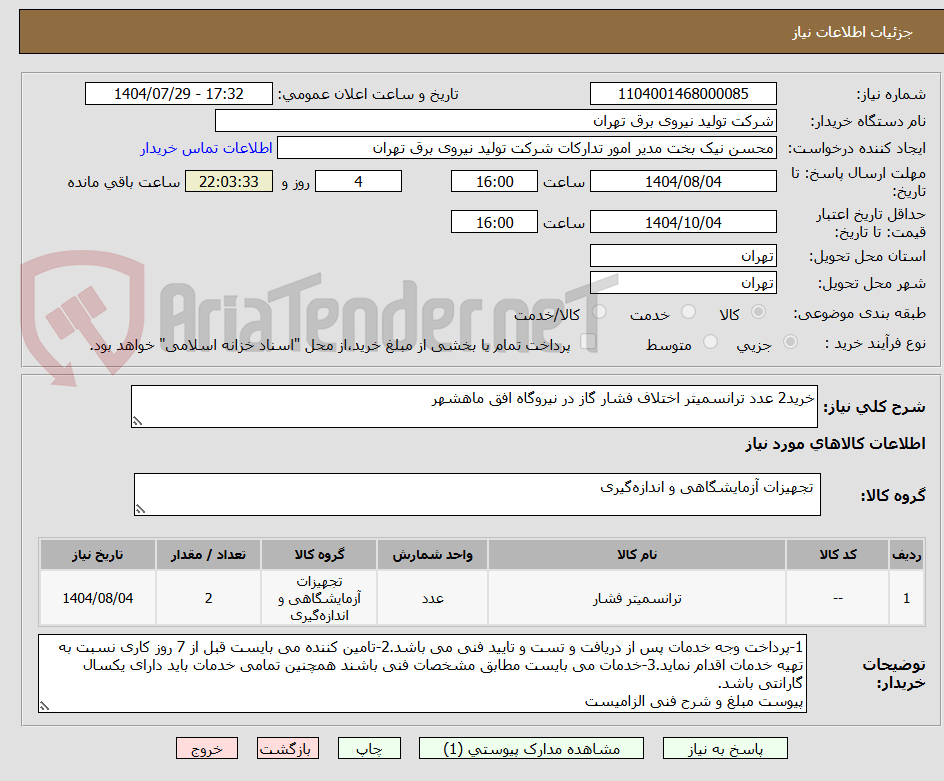
Task: Click the announcement date field 1404/07/29
Action: [x=178, y=93]
